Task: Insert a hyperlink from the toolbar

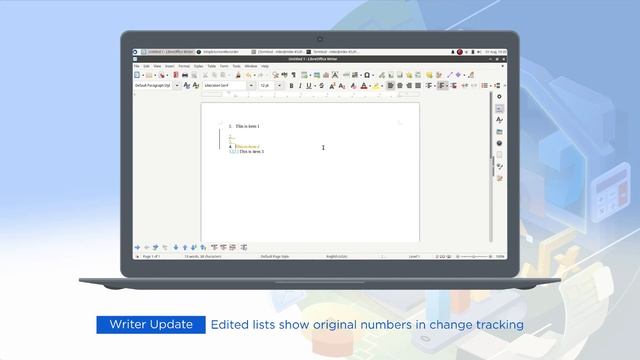Action: point(382,75)
